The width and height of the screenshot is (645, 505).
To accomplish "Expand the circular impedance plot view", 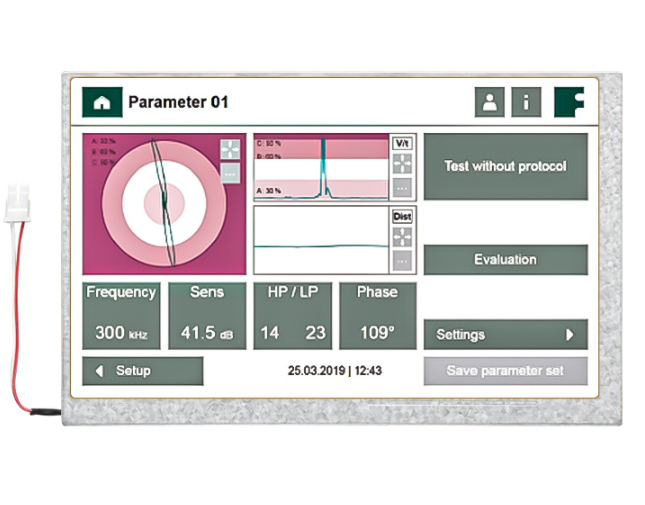I will pos(230,149).
